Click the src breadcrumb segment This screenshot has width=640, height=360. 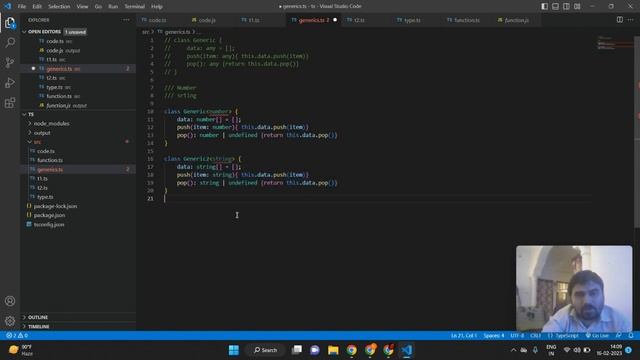click(x=145, y=32)
